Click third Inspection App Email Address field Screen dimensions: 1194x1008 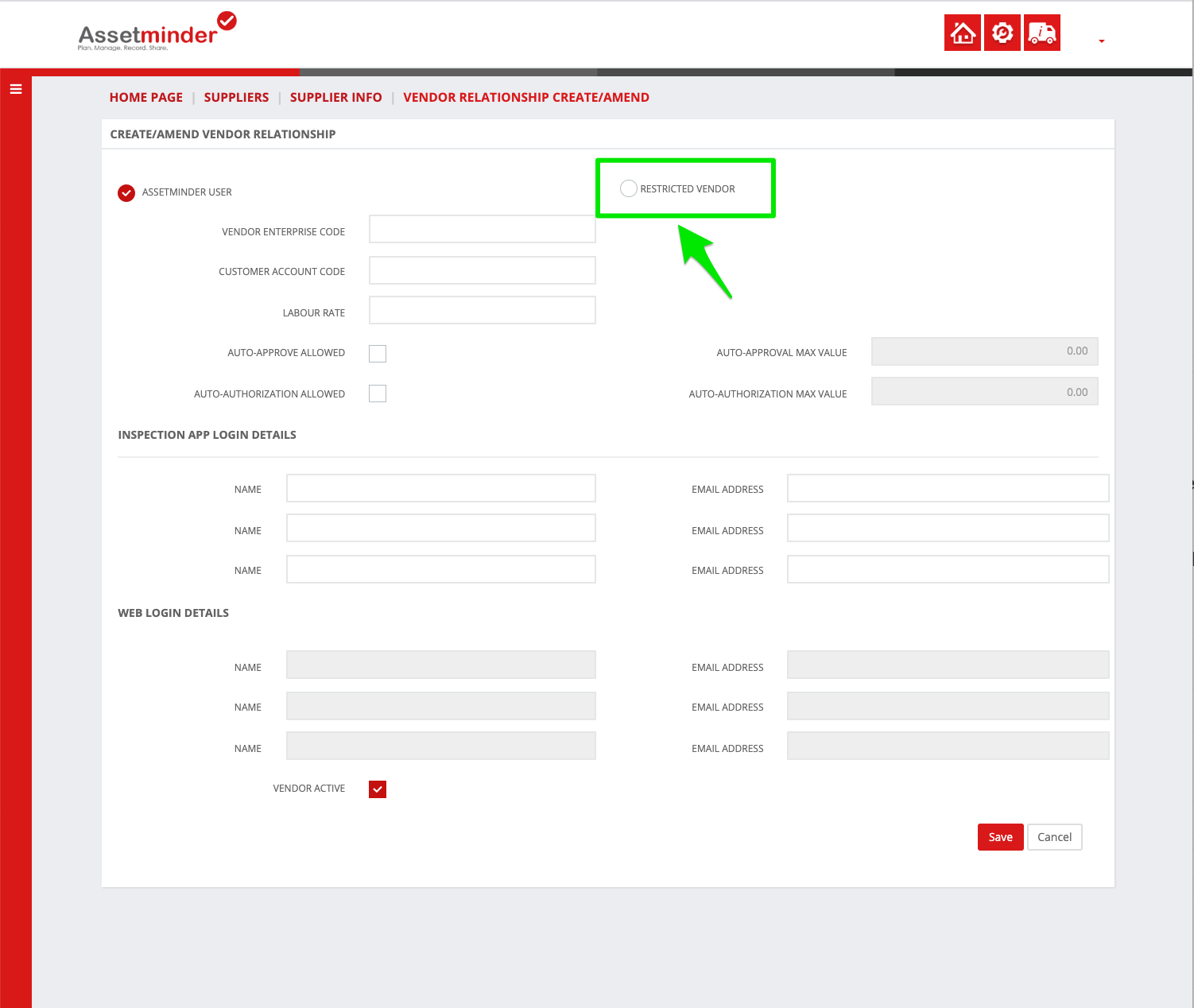pos(948,569)
